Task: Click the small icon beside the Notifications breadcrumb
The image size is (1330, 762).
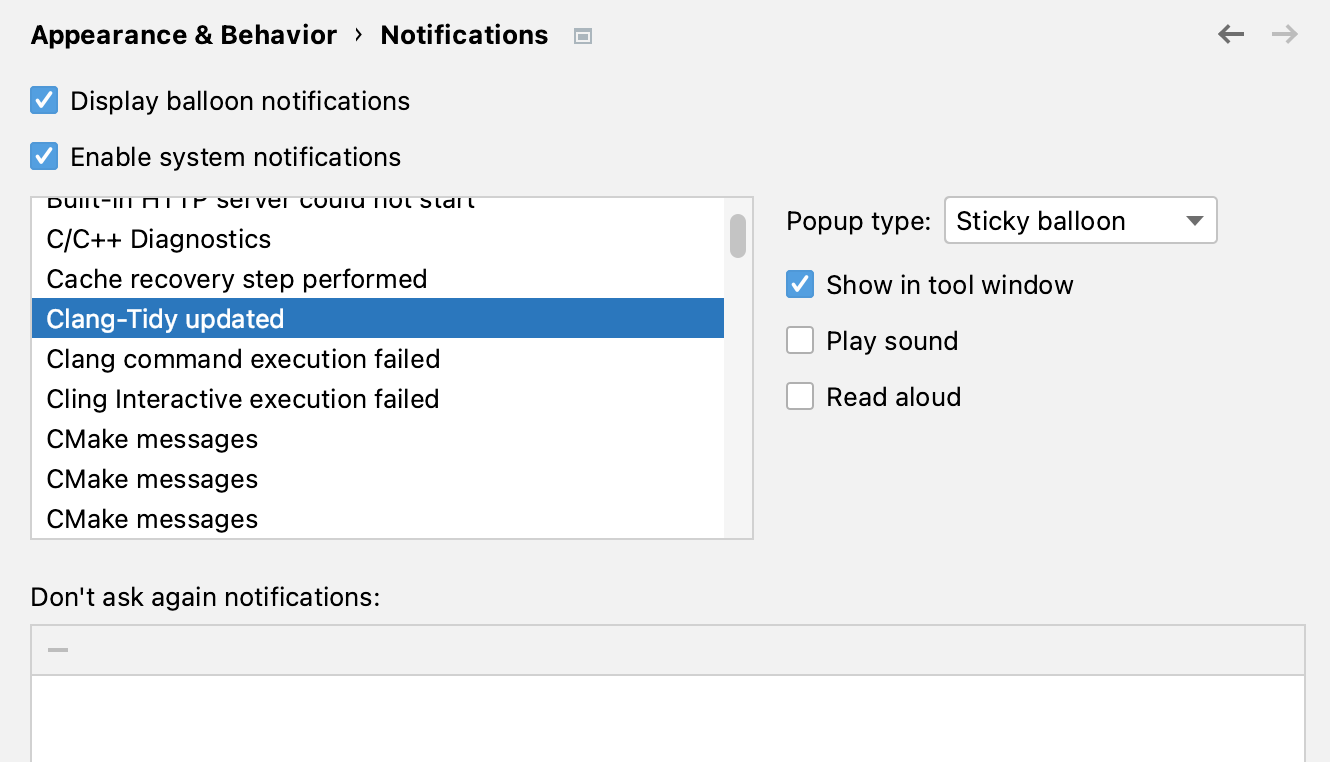Action: [582, 35]
